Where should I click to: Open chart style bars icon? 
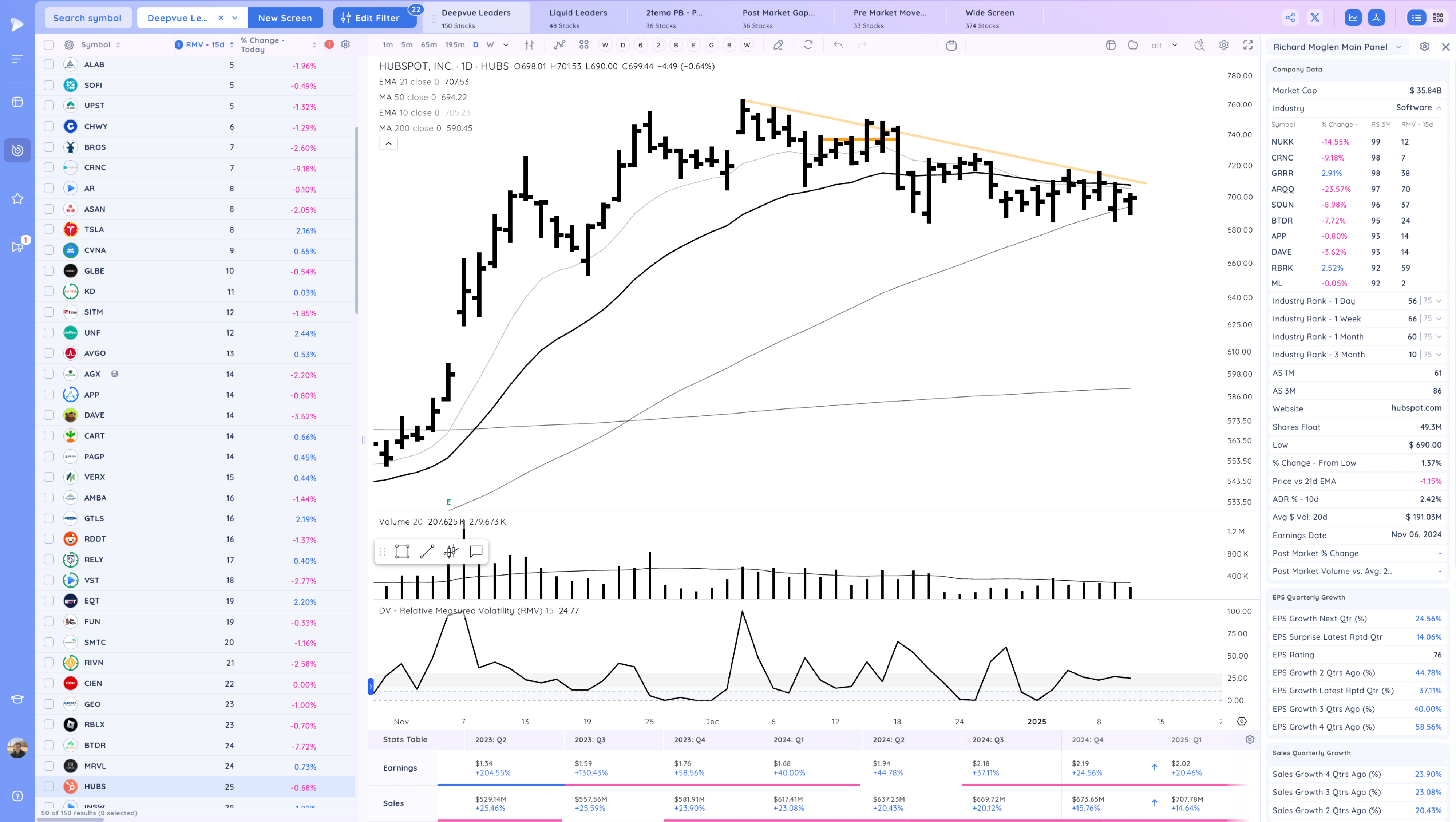tap(530, 45)
